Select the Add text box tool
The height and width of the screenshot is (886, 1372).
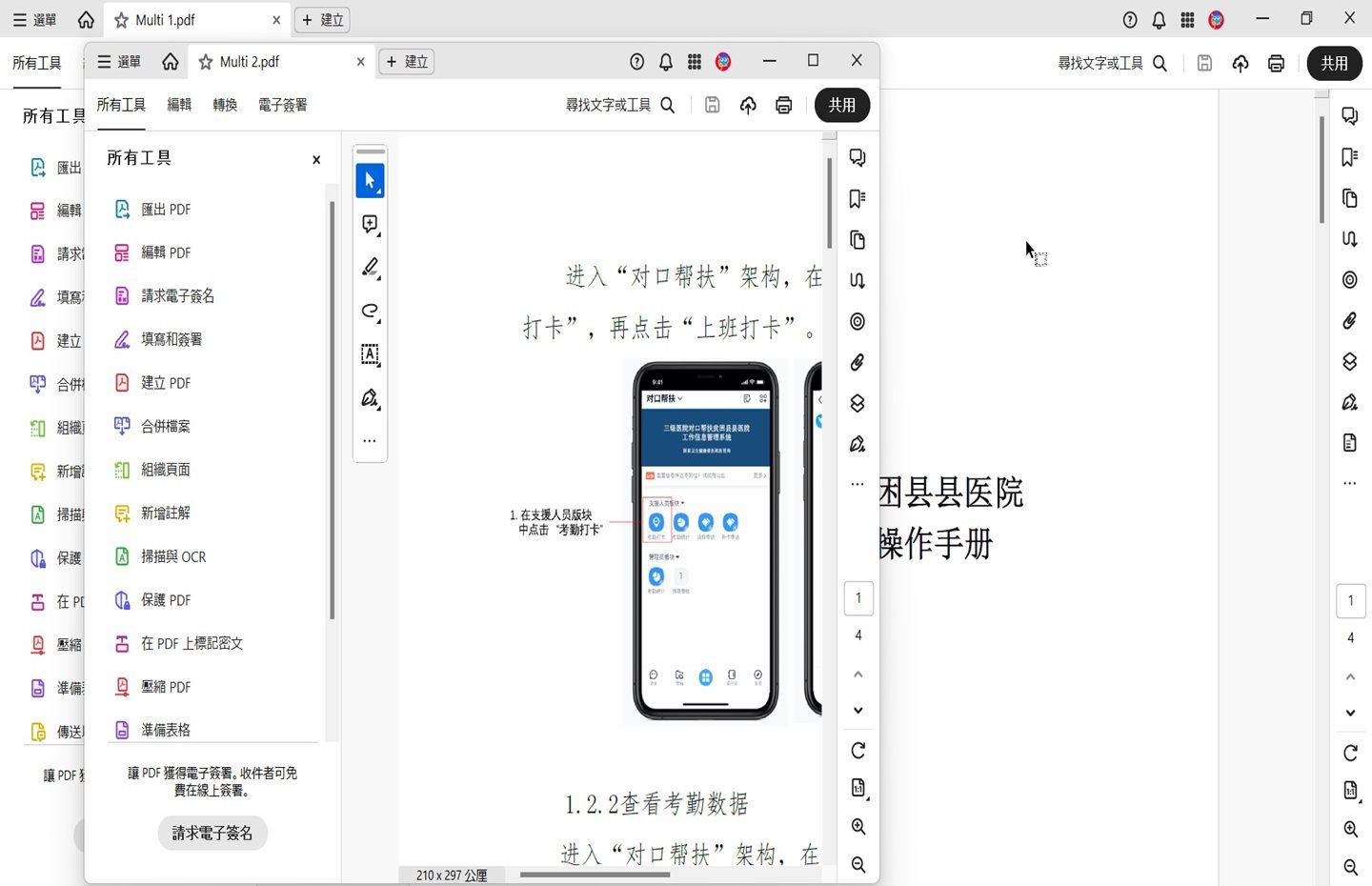[x=370, y=354]
